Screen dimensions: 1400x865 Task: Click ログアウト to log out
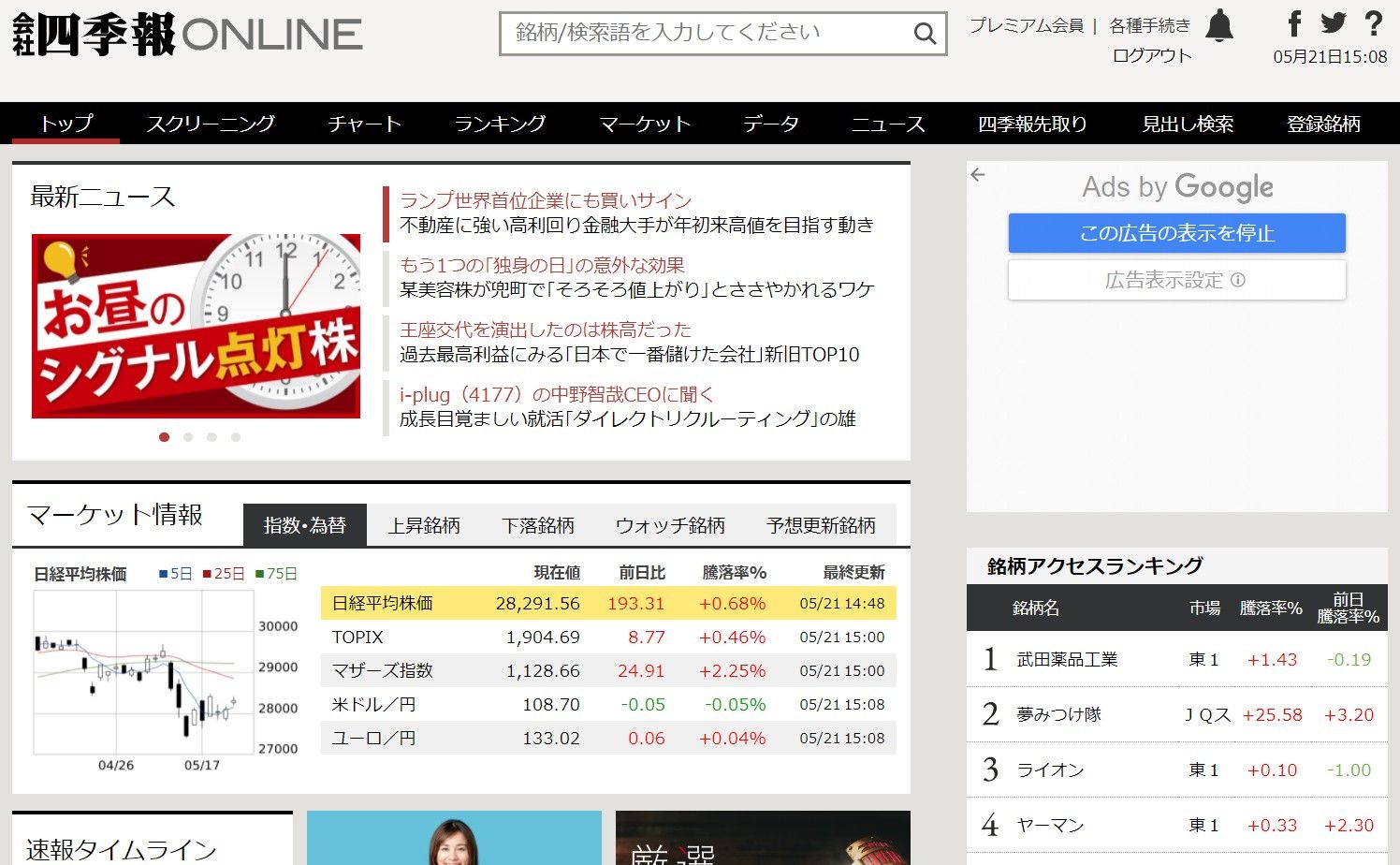1152,55
